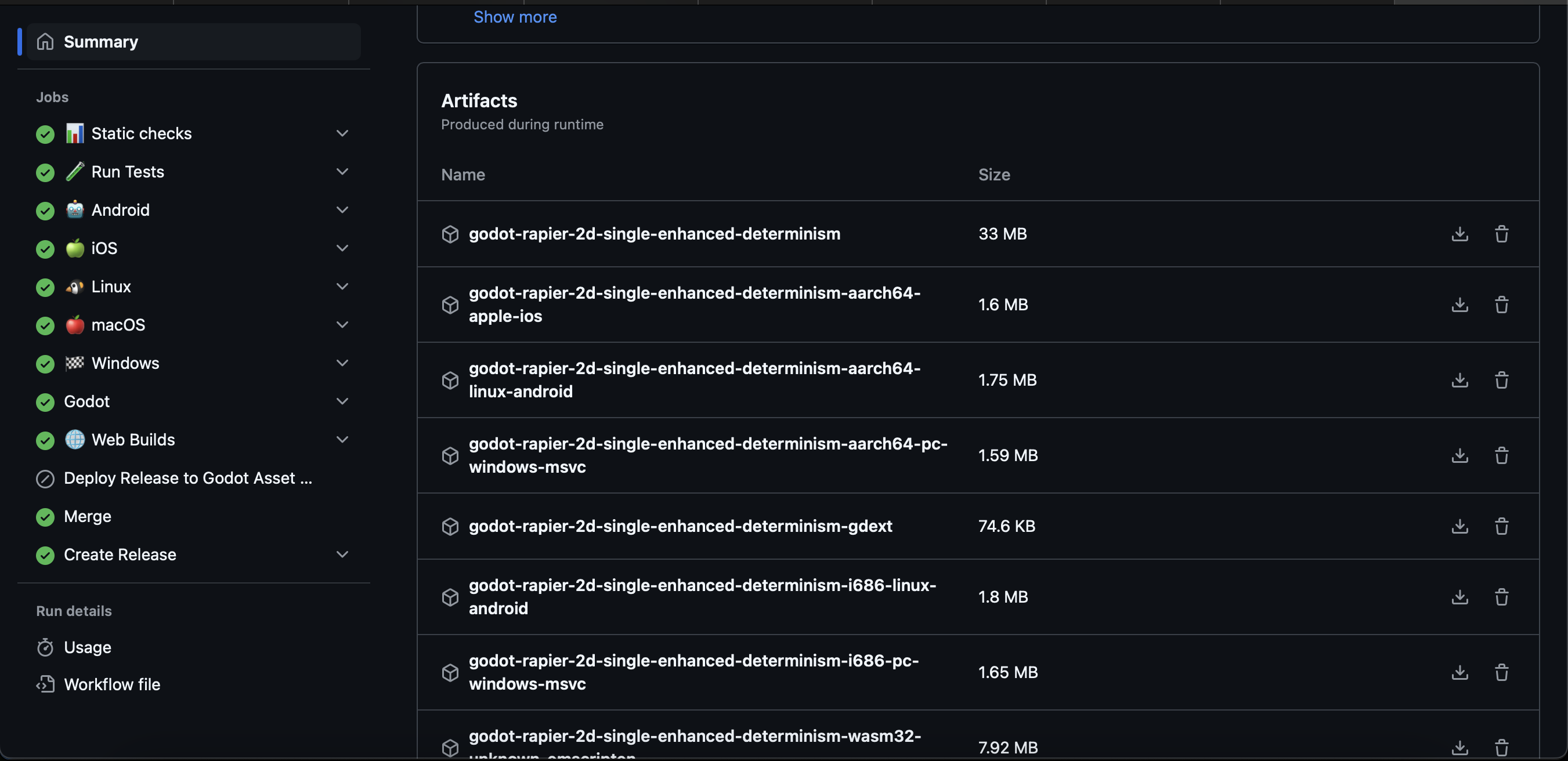Image resolution: width=1568 pixels, height=761 pixels.
Task: Select the Godot job label
Action: tap(86, 401)
